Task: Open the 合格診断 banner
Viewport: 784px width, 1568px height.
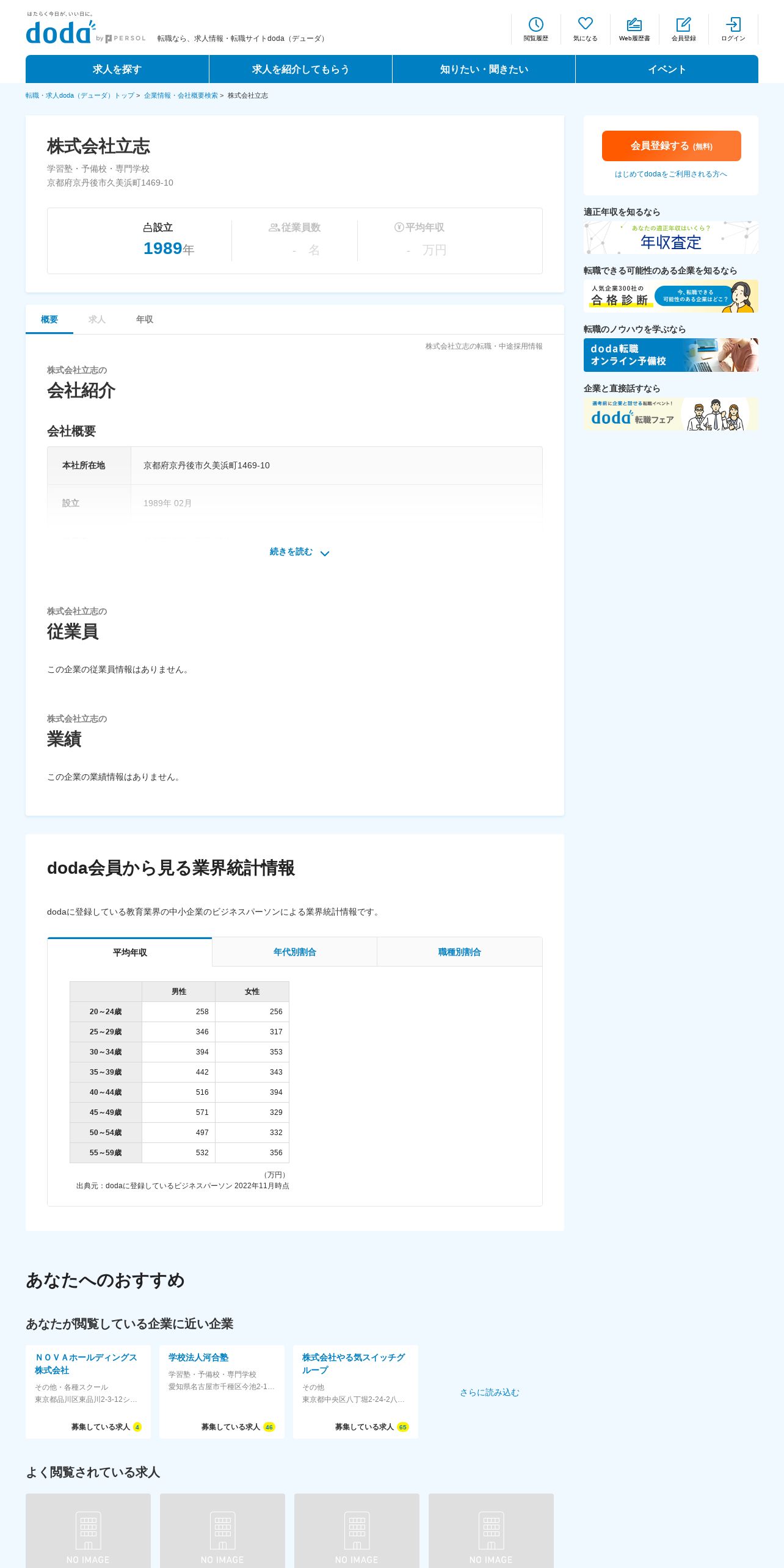Action: tap(671, 296)
